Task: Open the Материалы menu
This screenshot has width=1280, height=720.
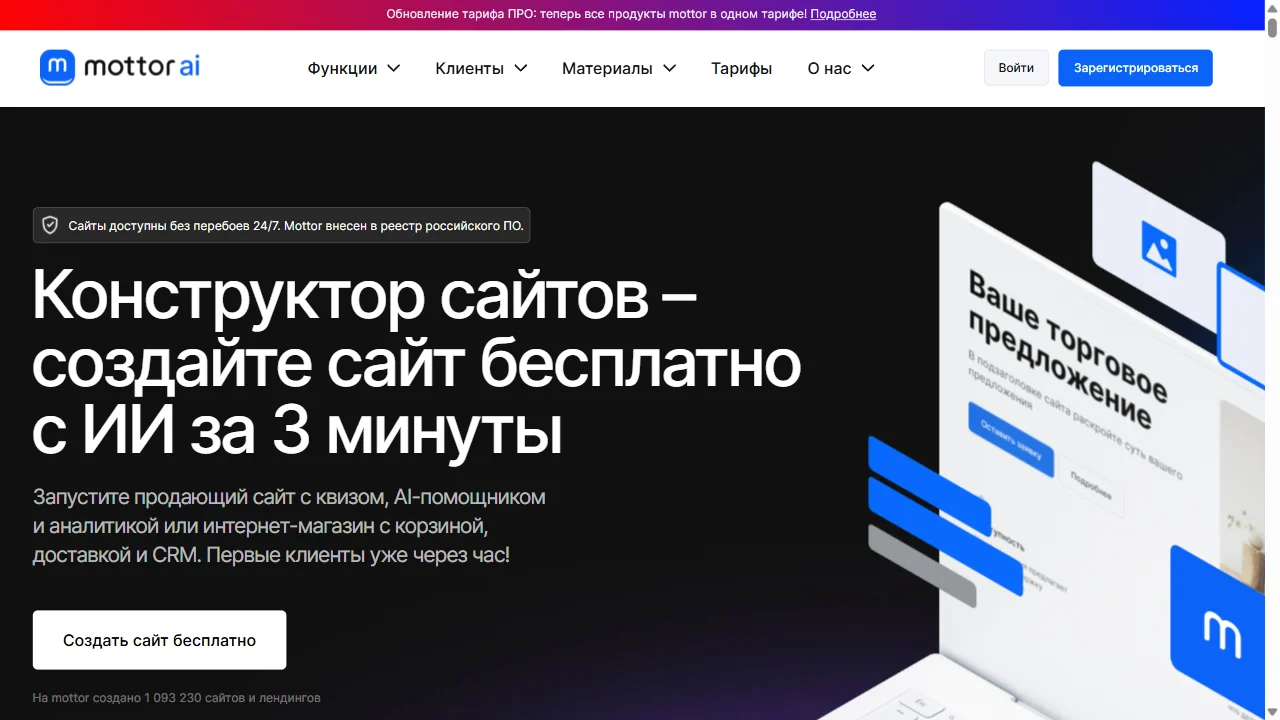Action: [x=619, y=68]
